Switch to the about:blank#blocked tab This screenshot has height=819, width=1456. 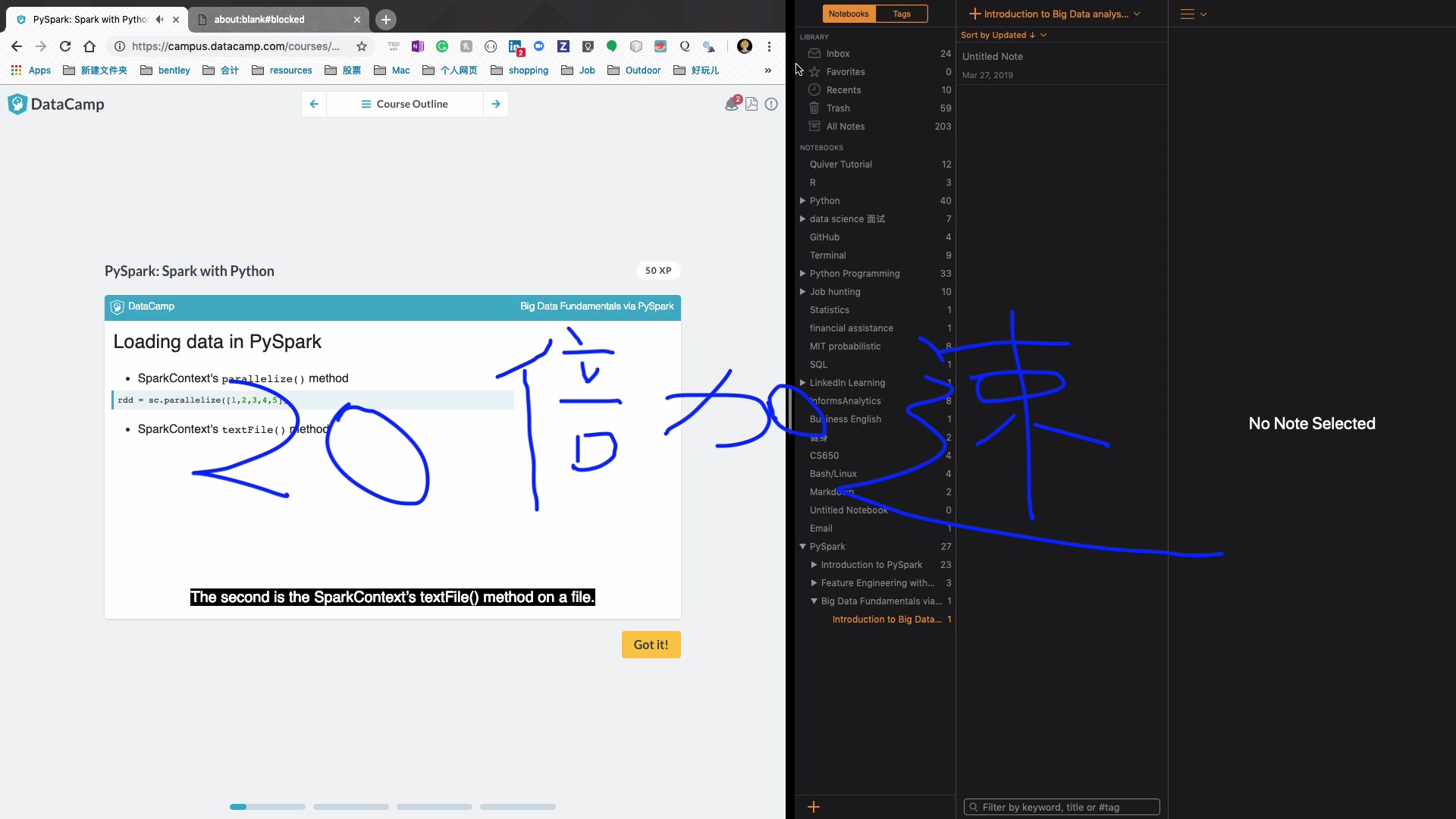(278, 20)
